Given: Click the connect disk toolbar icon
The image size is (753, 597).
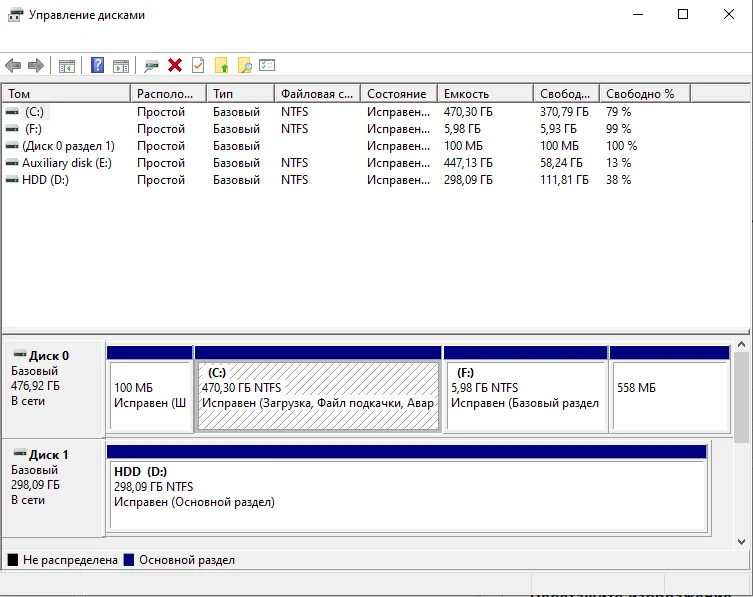Looking at the screenshot, I should click(x=151, y=66).
